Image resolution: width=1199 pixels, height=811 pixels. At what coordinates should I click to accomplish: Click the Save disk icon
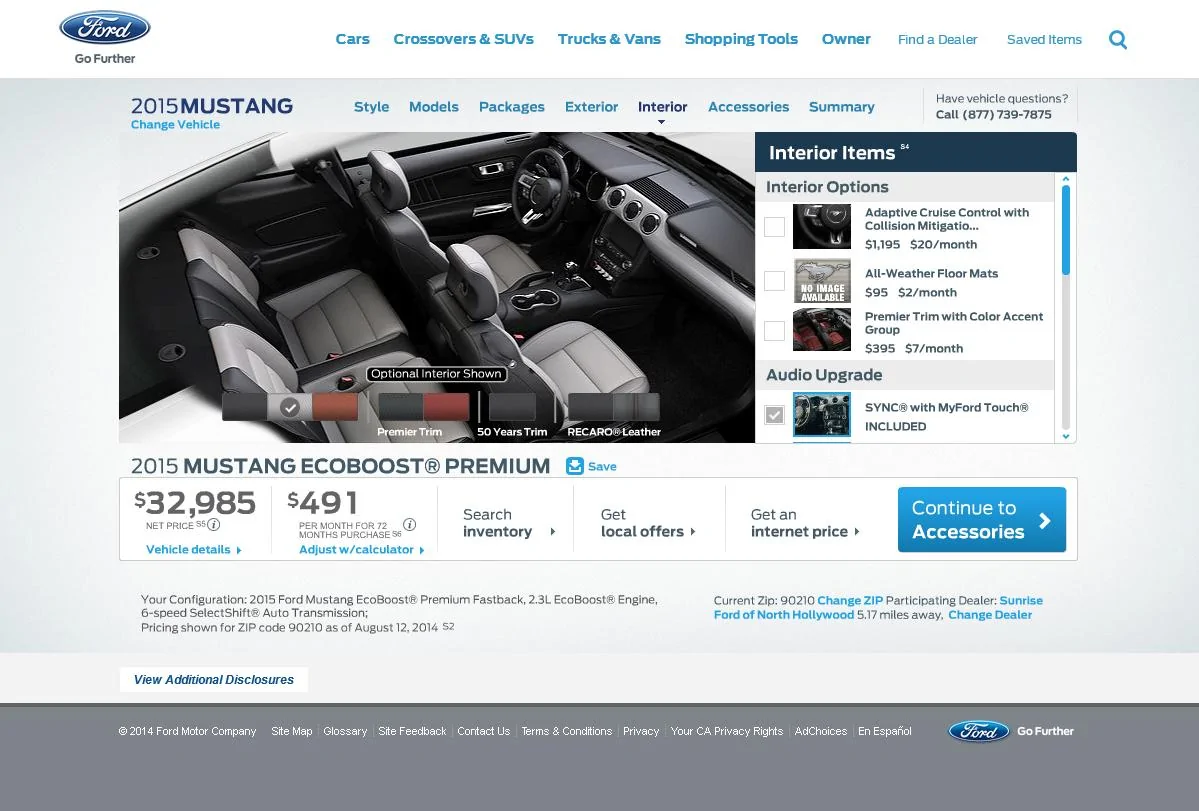pyautogui.click(x=574, y=466)
